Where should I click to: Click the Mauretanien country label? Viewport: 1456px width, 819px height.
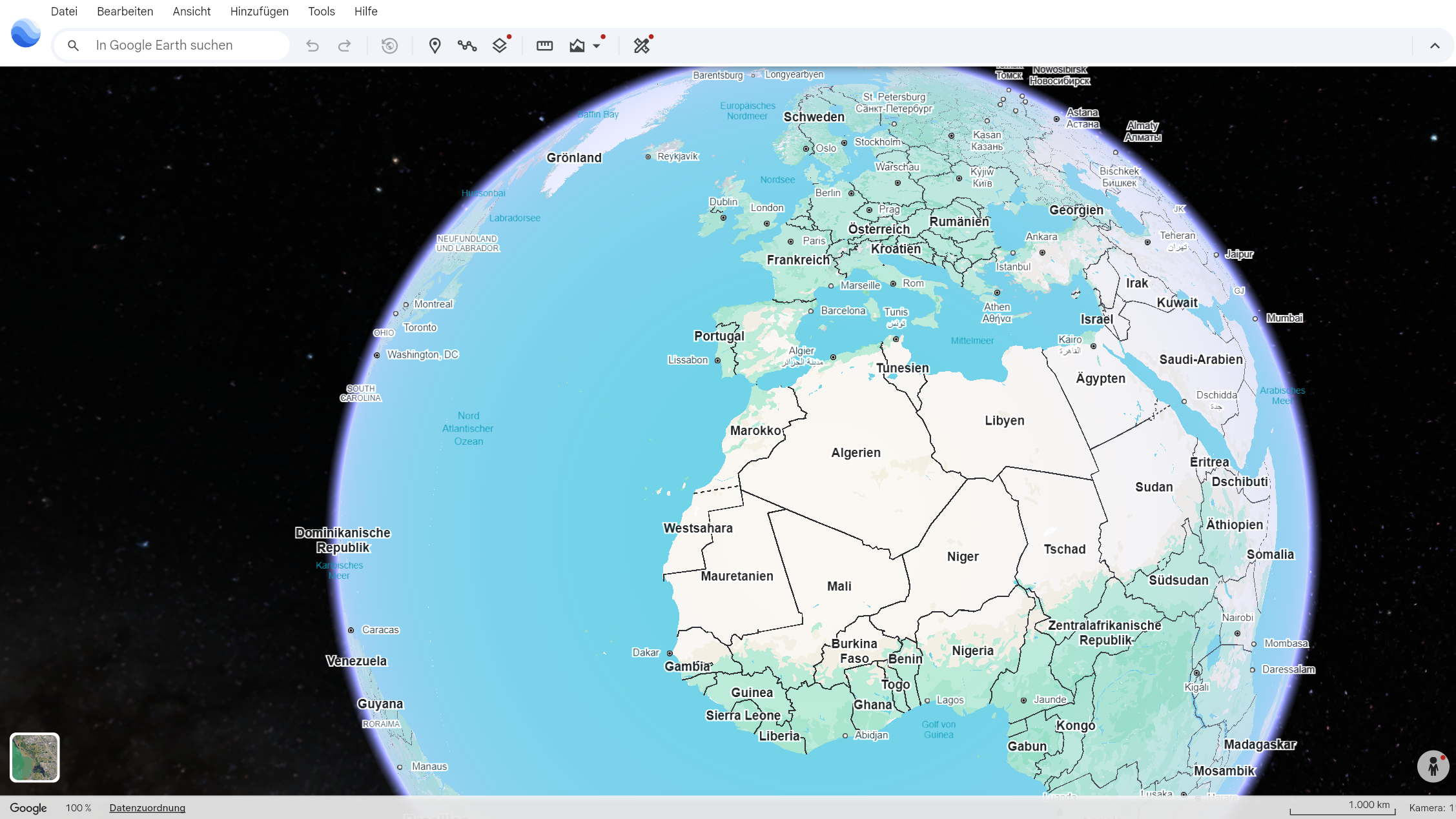(x=737, y=576)
